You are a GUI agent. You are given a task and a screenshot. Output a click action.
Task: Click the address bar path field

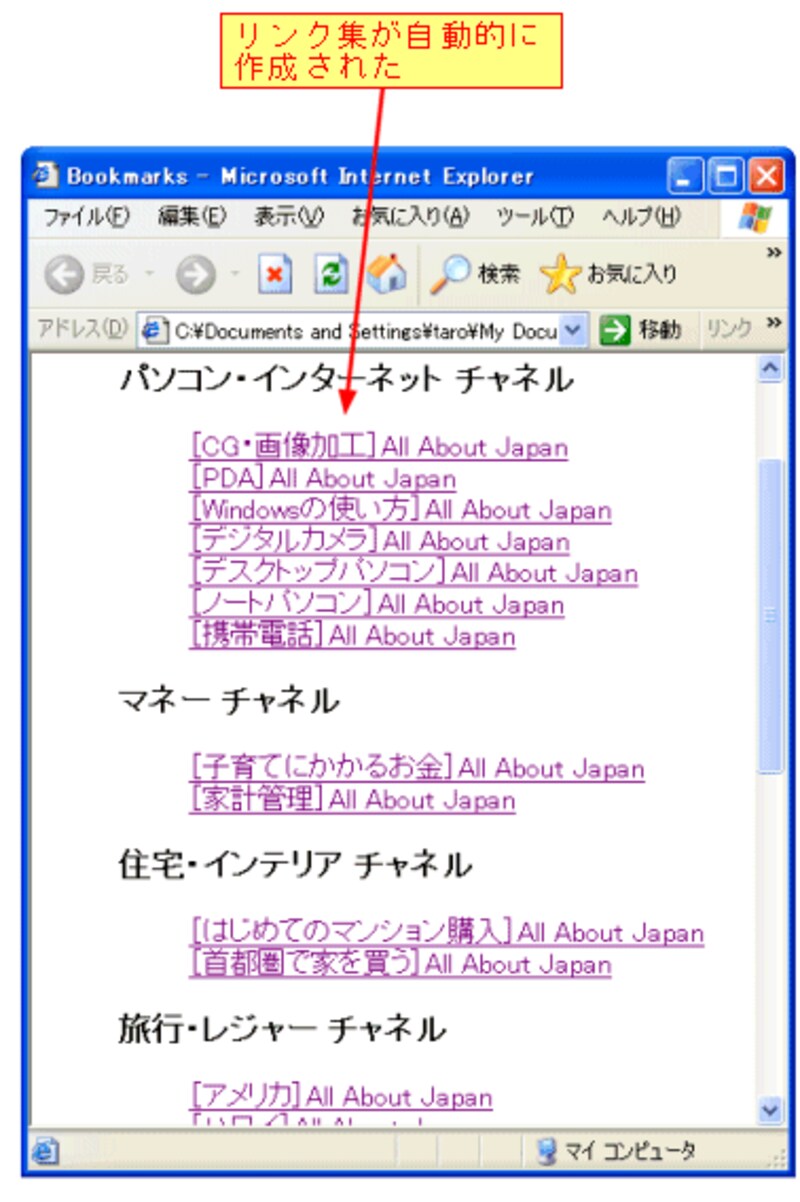(363, 331)
